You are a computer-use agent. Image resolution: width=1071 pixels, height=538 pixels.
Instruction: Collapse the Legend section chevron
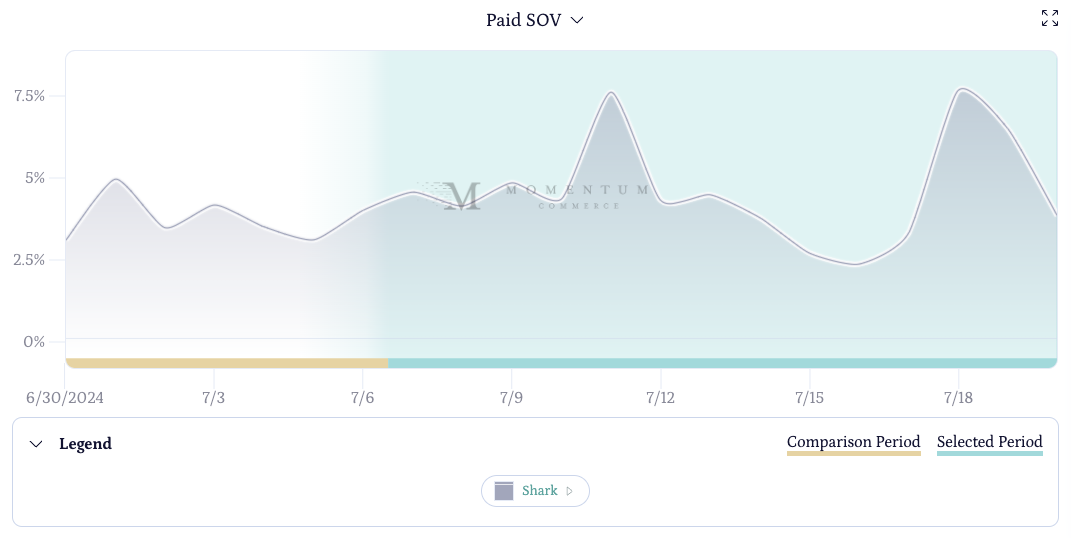pyautogui.click(x=36, y=444)
